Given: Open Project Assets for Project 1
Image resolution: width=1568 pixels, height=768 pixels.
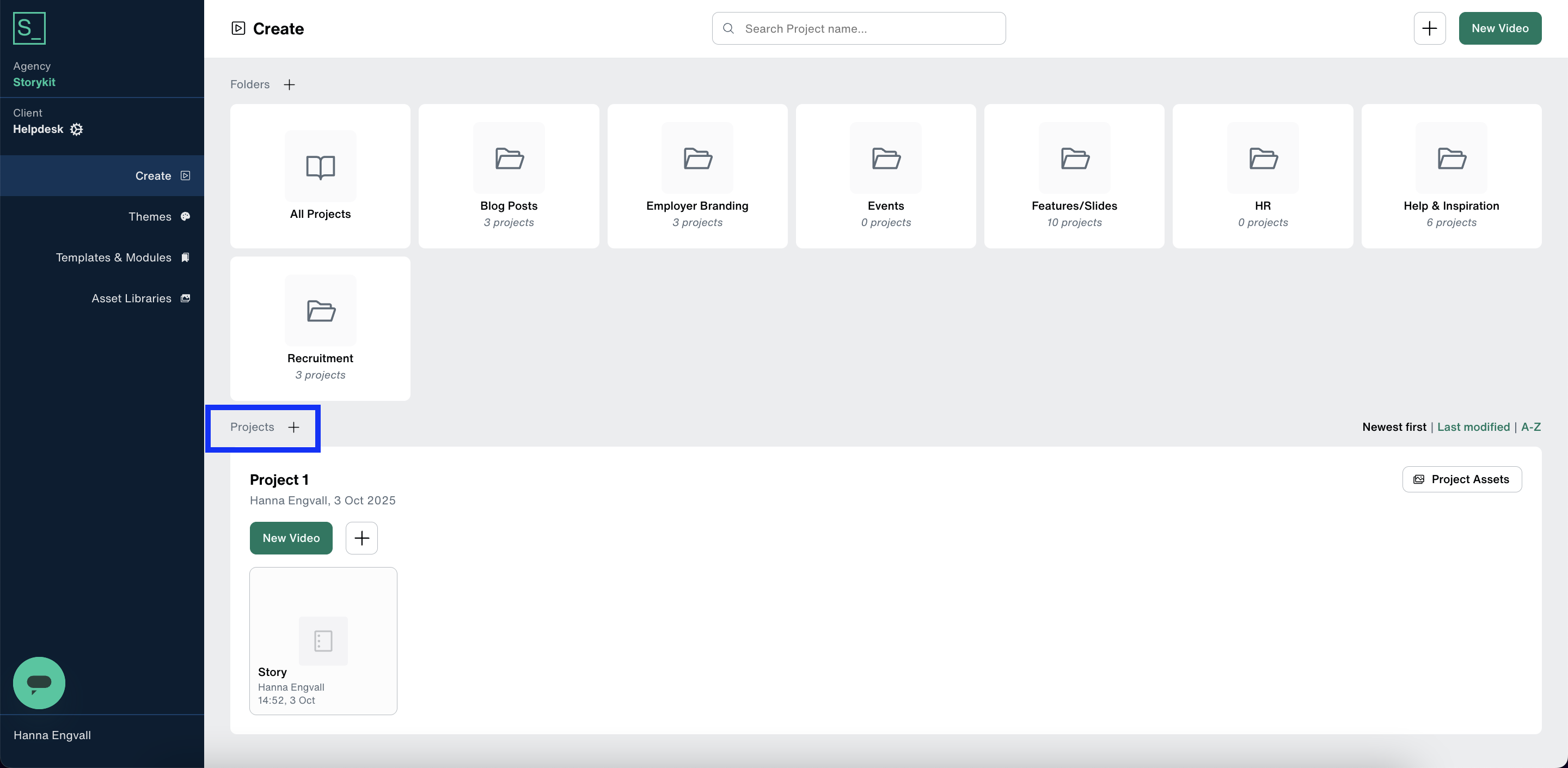Looking at the screenshot, I should tap(1462, 479).
